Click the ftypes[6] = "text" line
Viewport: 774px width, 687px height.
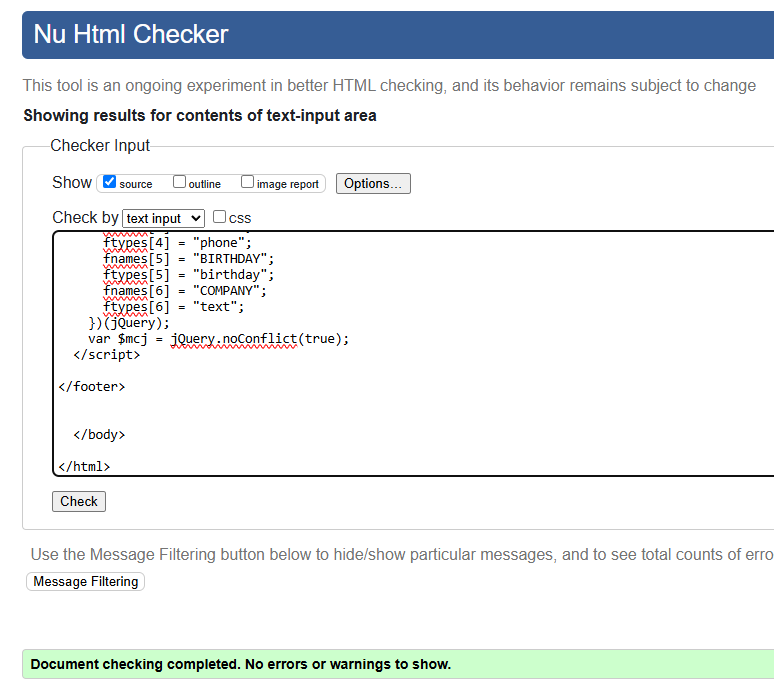click(x=174, y=307)
